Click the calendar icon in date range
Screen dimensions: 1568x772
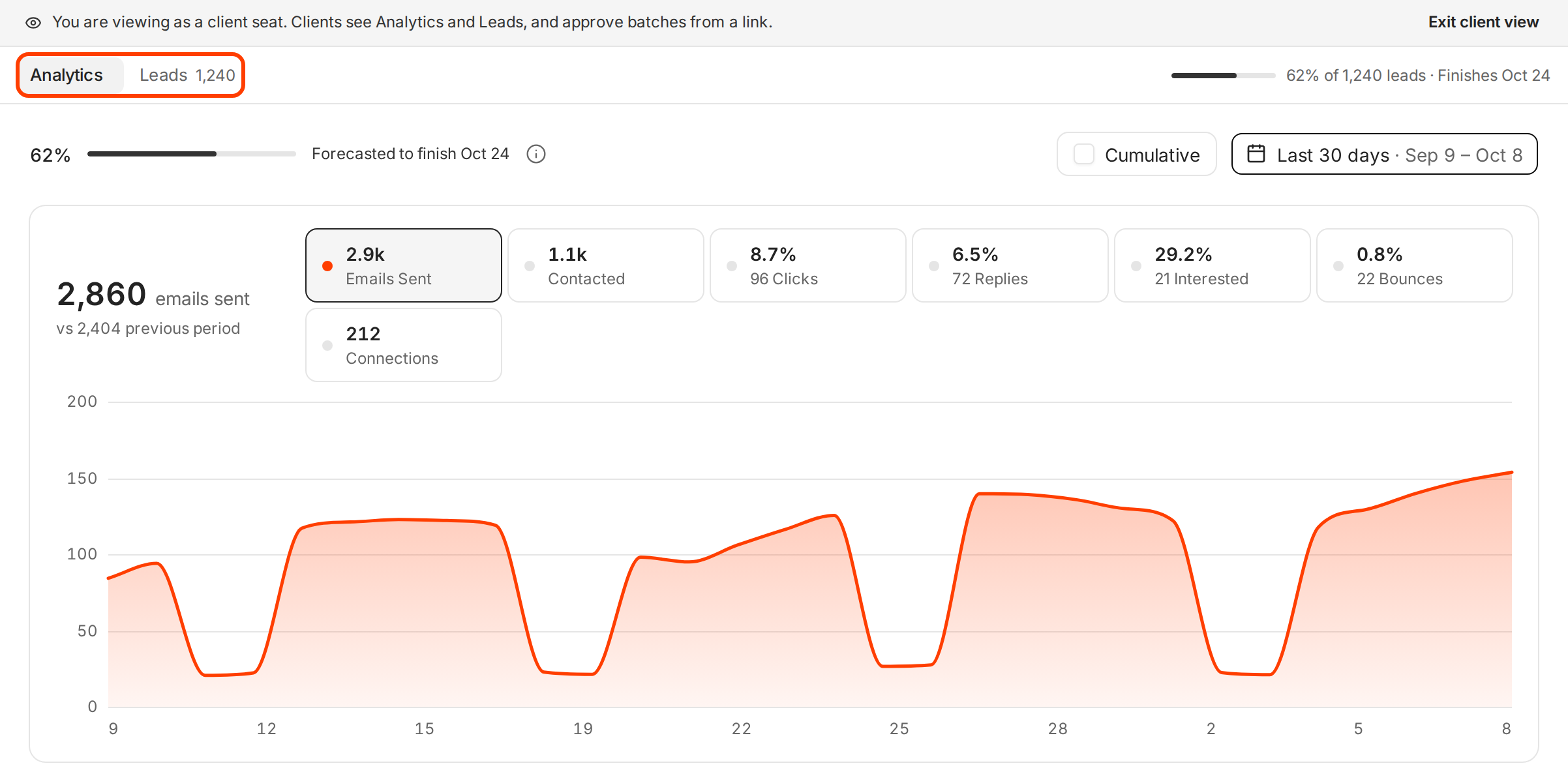tap(1256, 154)
